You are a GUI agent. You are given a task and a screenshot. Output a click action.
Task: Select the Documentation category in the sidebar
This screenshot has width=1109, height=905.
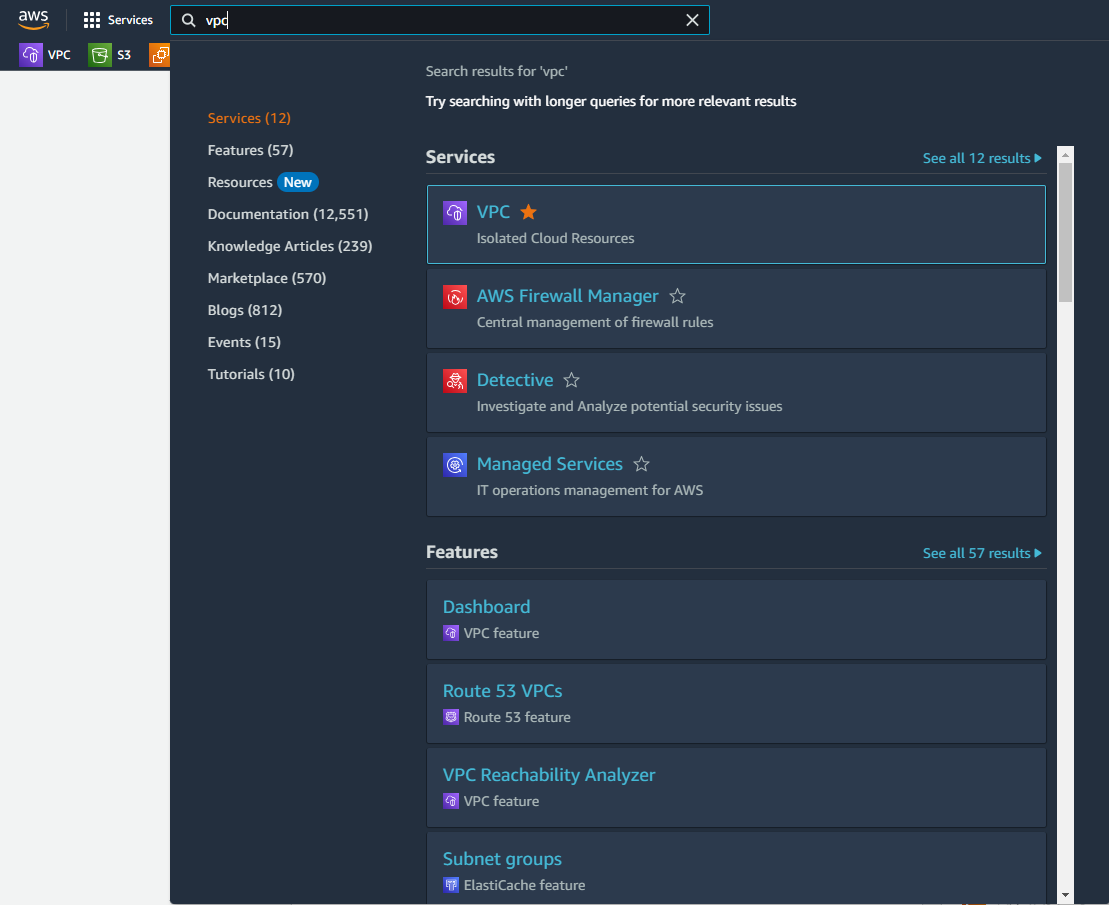287,213
